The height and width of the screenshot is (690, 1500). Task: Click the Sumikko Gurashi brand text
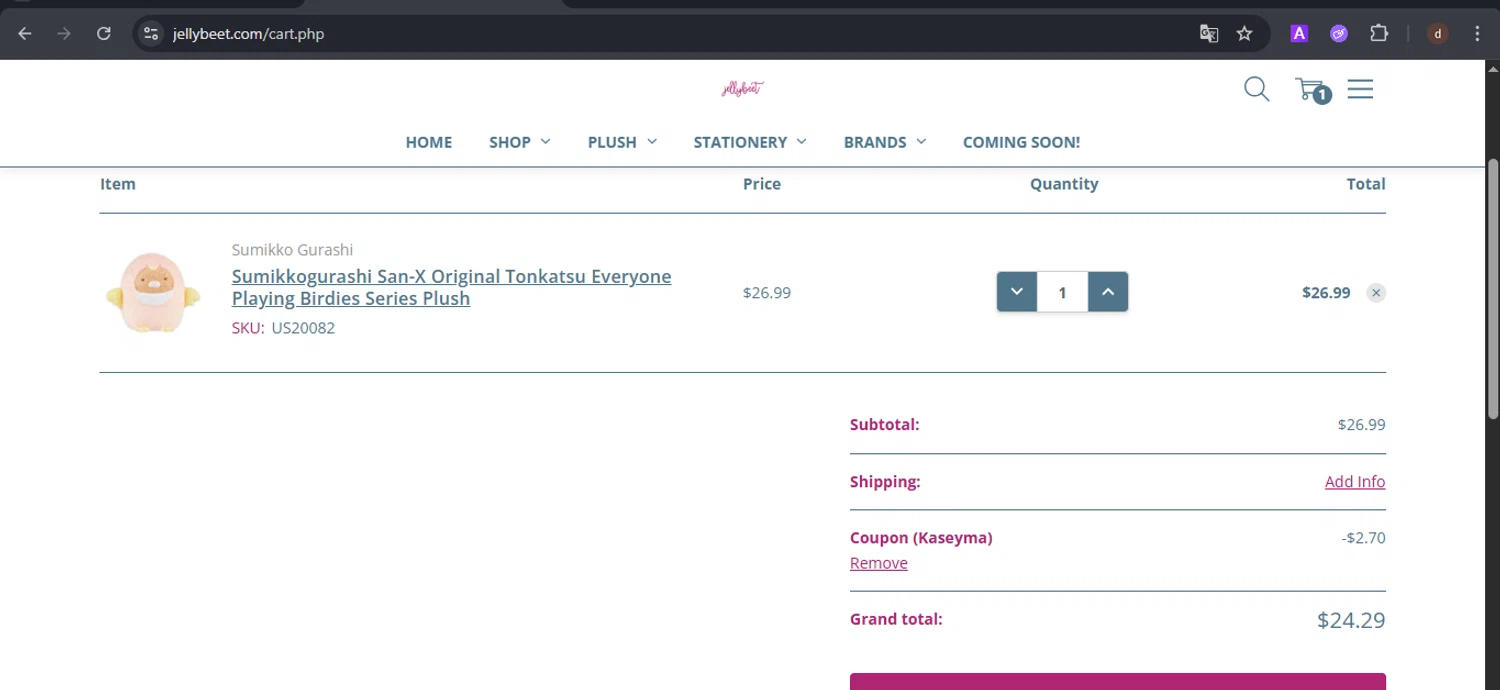pos(292,250)
